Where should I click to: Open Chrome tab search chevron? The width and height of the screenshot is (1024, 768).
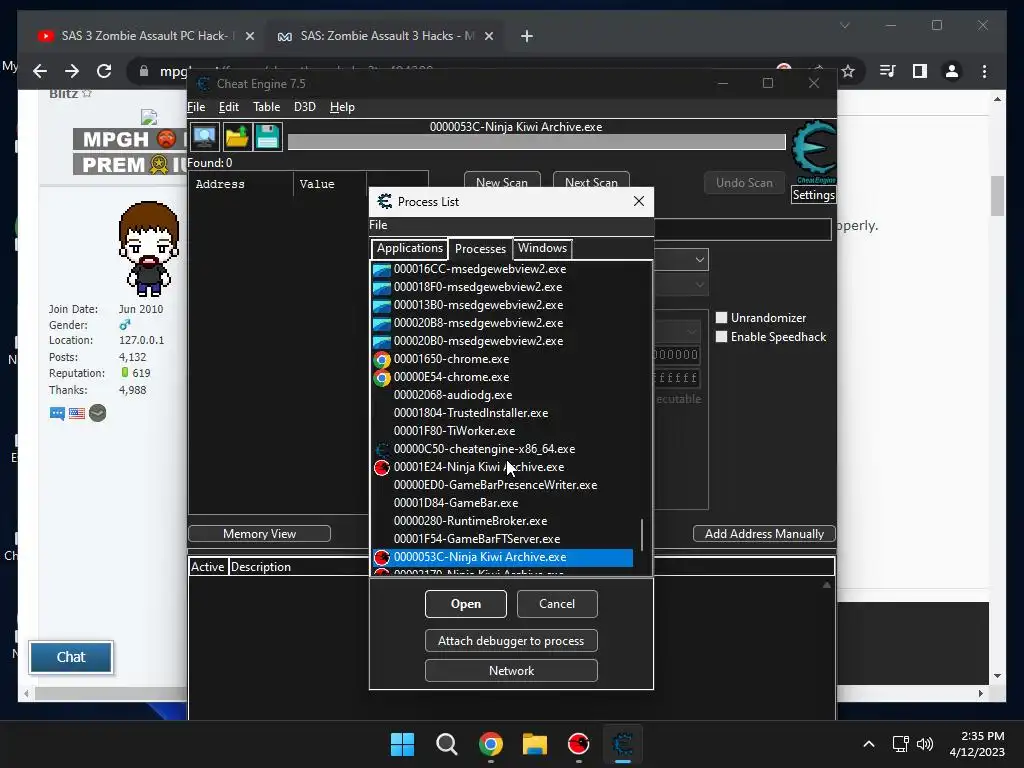(844, 25)
